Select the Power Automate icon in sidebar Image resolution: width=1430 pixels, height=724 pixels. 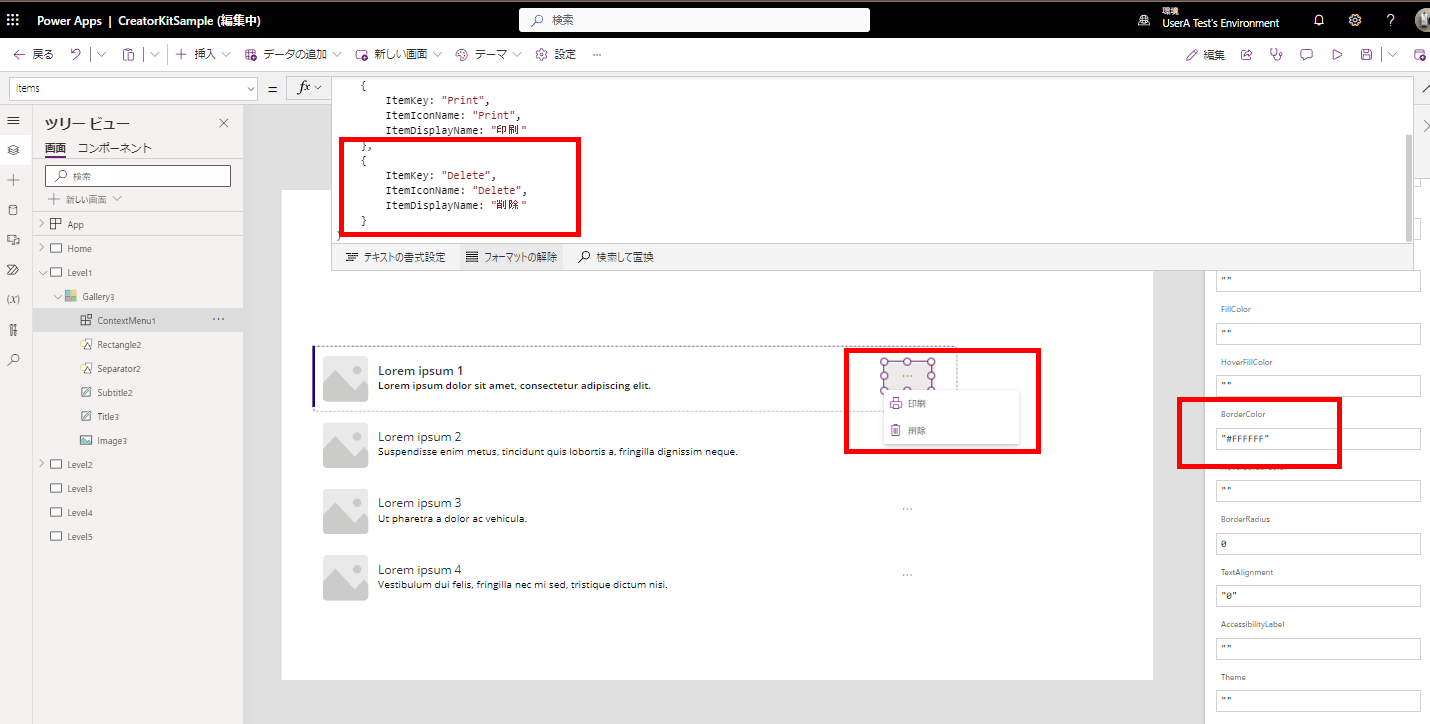click(14, 270)
